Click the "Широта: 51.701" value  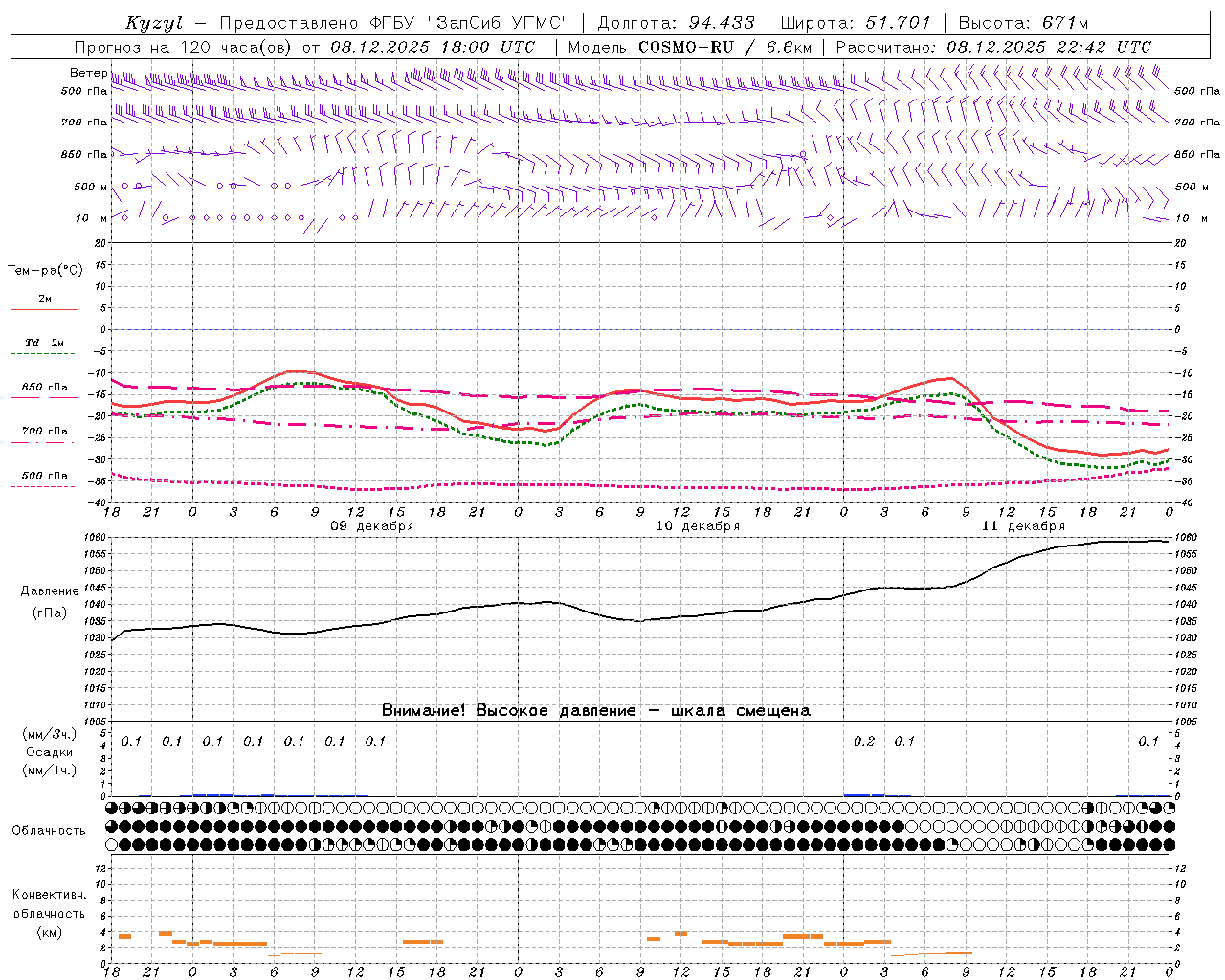[856, 23]
